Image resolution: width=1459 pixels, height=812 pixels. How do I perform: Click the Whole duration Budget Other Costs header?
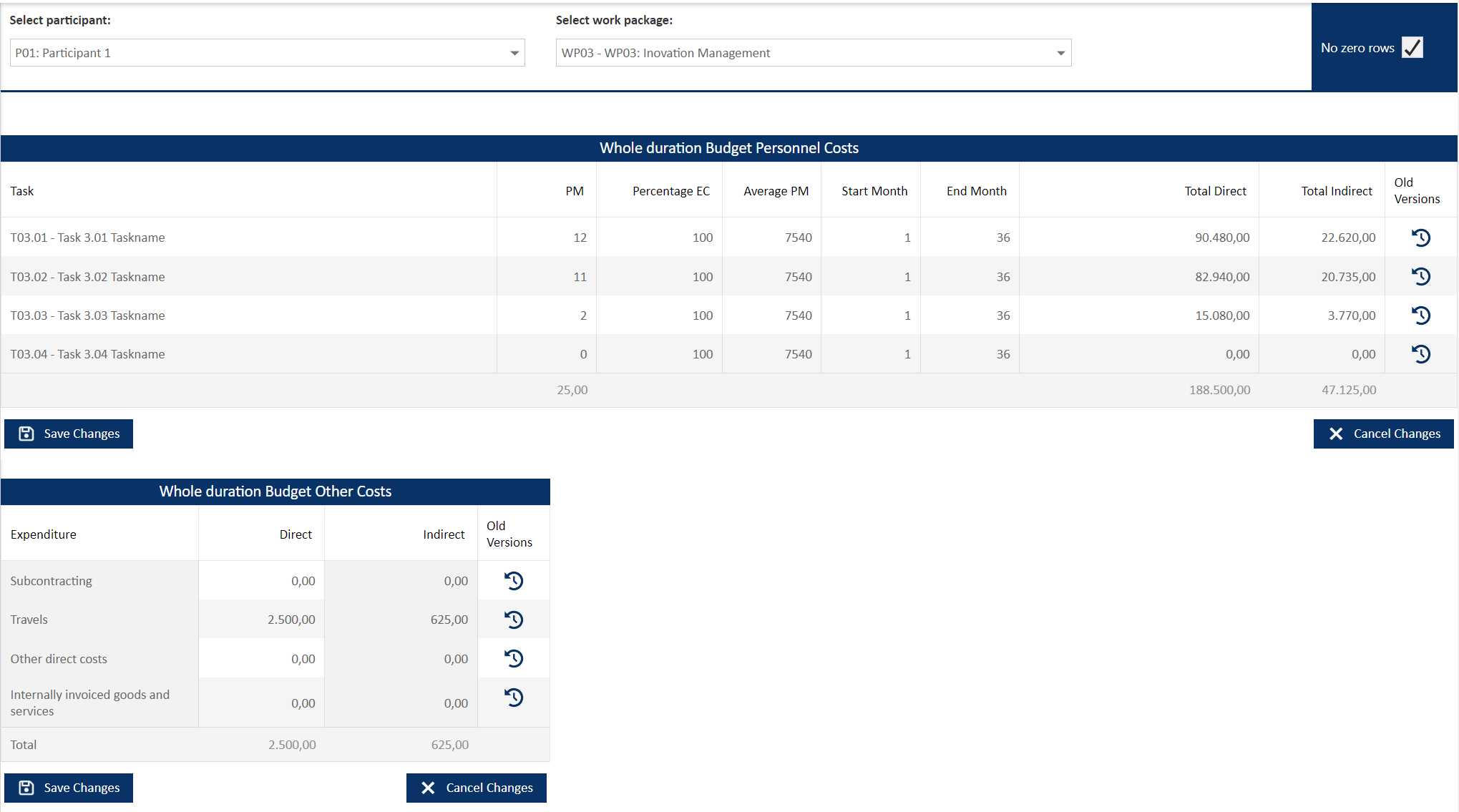pyautogui.click(x=275, y=491)
